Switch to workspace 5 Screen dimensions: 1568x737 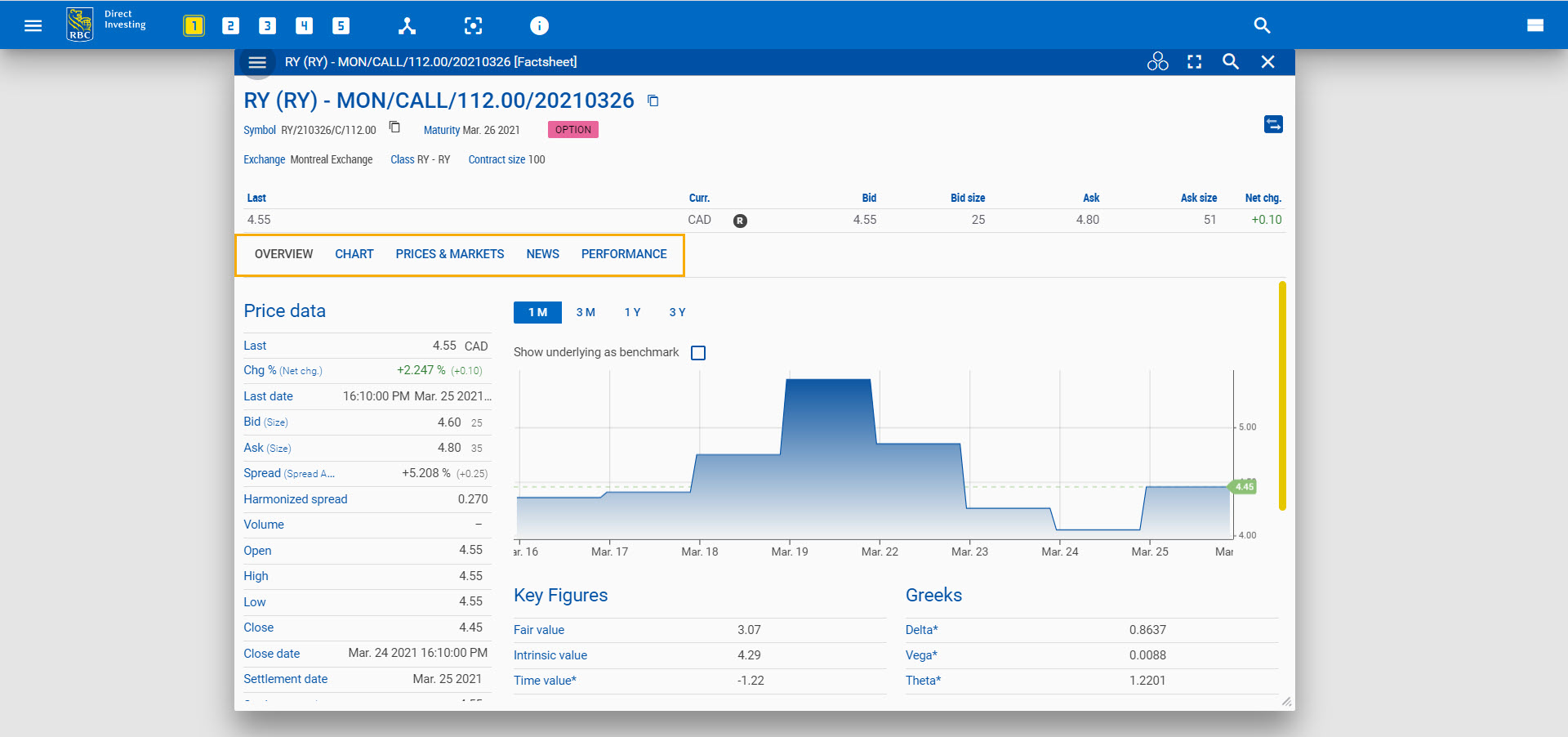click(341, 25)
